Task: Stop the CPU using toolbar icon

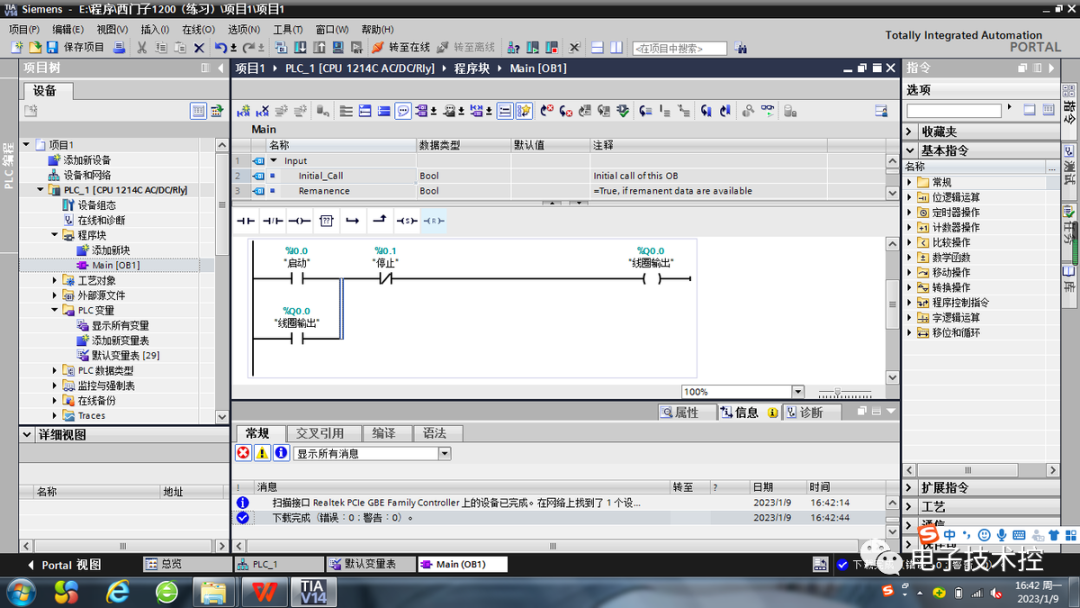Action: coord(552,48)
